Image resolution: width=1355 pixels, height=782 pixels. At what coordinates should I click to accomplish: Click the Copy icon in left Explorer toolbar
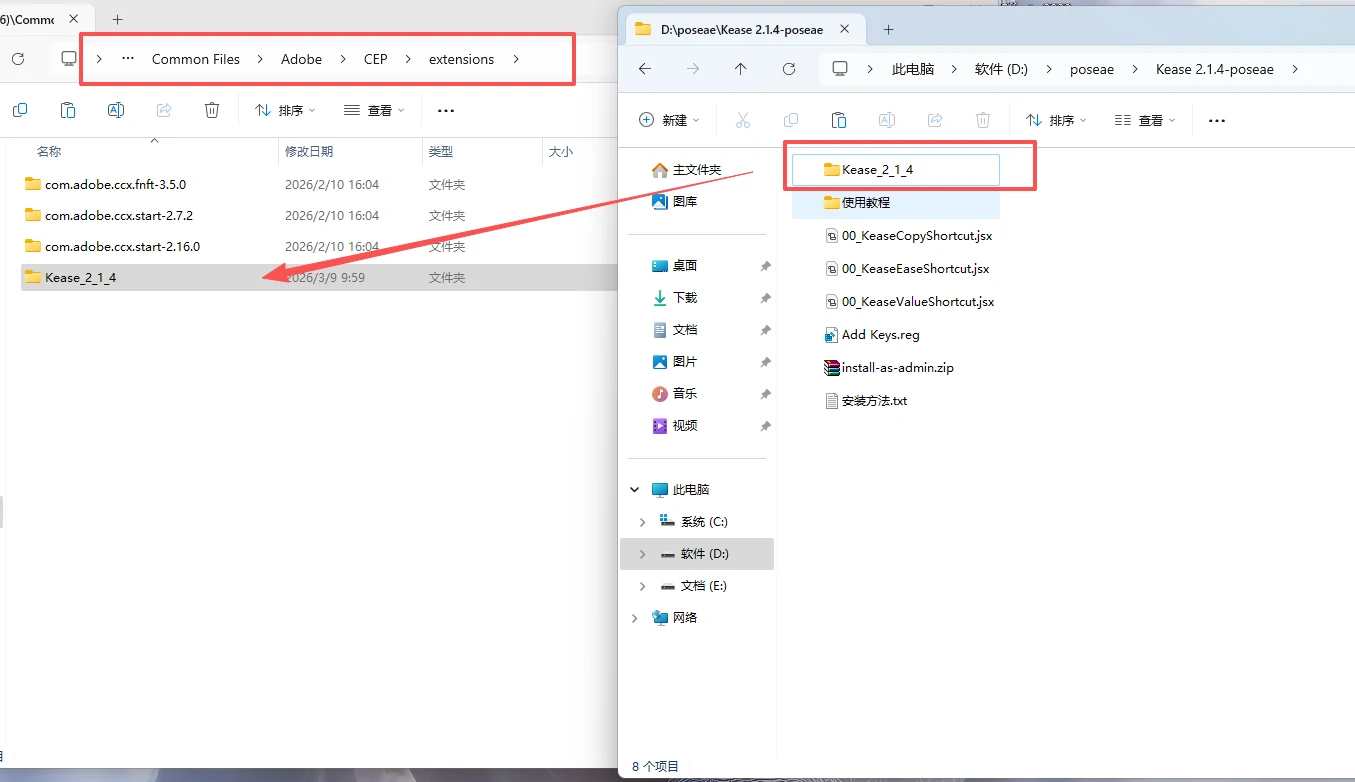pos(20,110)
